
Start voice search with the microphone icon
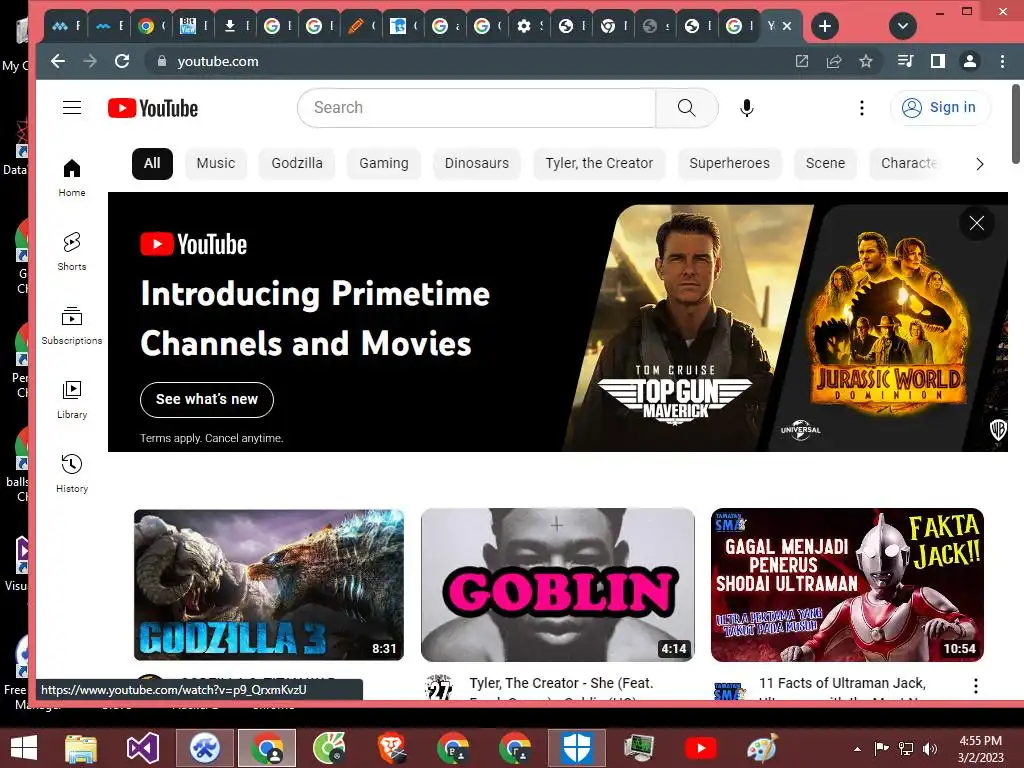pyautogui.click(x=746, y=108)
